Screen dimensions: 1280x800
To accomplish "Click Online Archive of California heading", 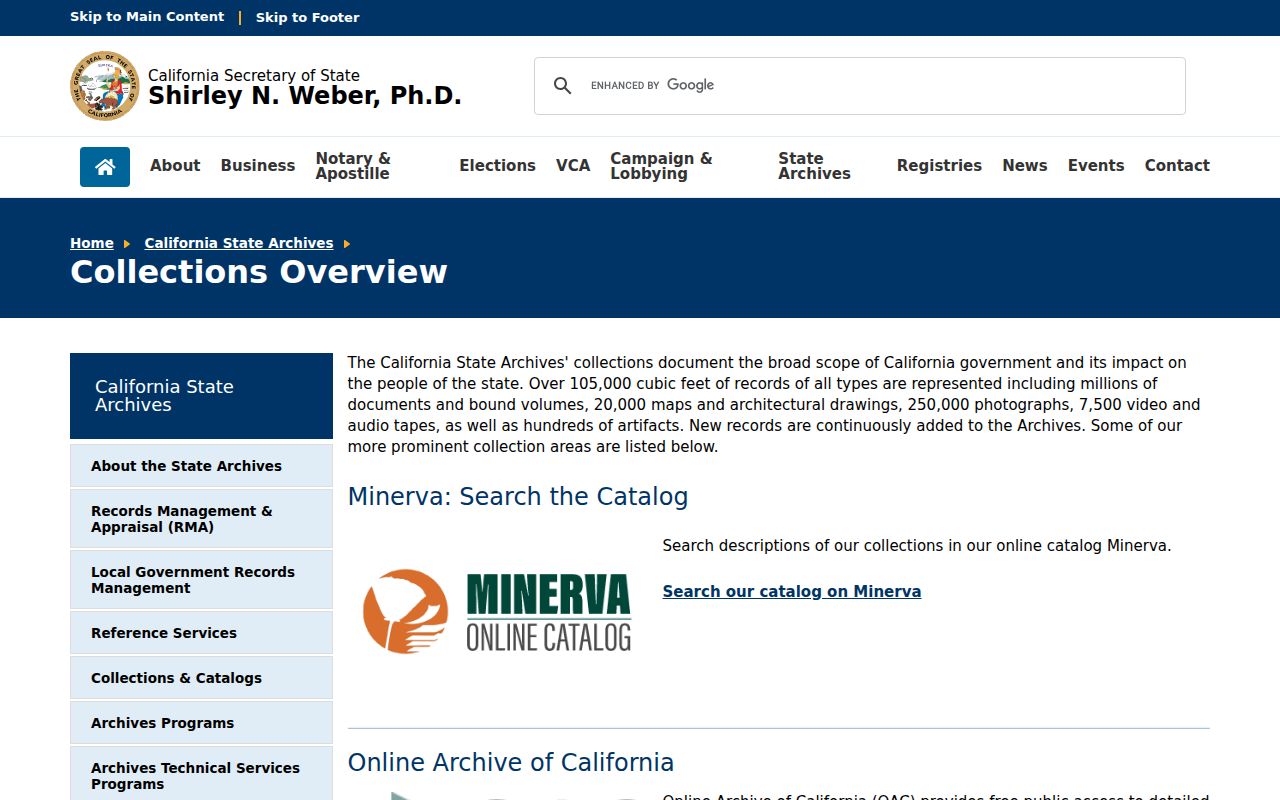I will tap(511, 763).
